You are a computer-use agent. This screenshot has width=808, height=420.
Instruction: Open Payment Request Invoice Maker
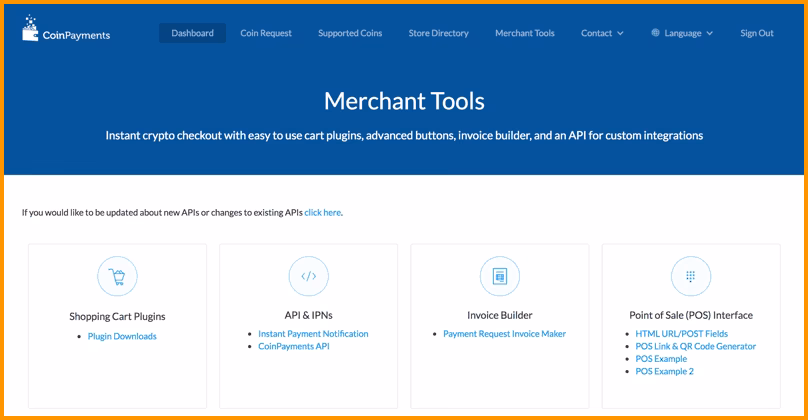pyautogui.click(x=504, y=333)
